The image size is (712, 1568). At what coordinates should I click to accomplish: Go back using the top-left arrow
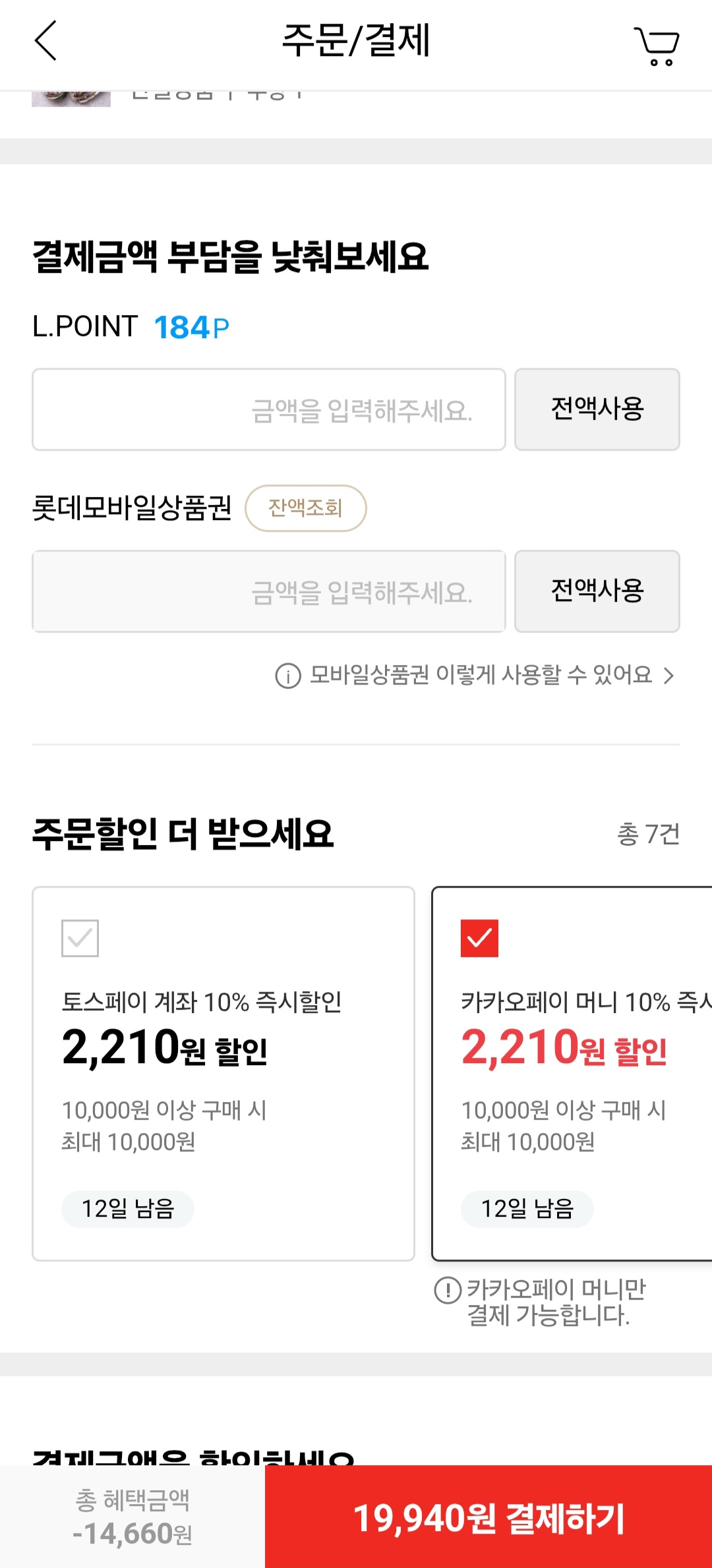pyautogui.click(x=45, y=41)
